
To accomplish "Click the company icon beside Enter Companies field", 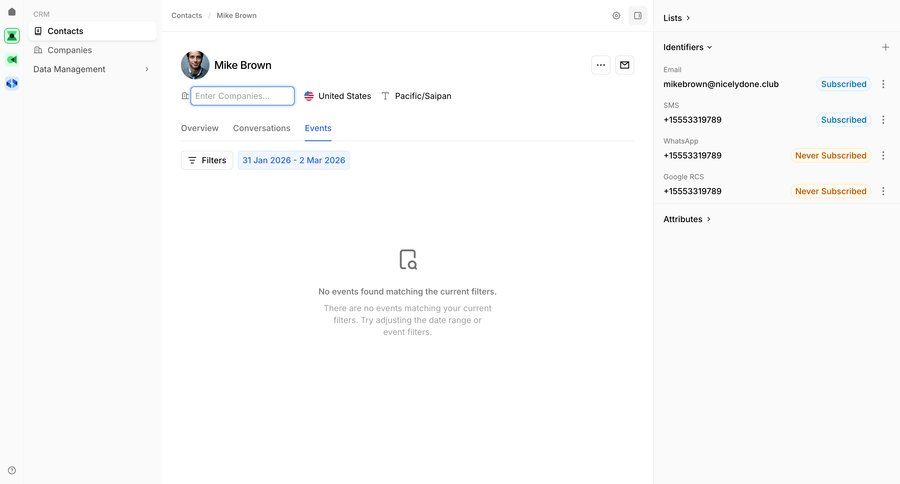I will (185, 96).
